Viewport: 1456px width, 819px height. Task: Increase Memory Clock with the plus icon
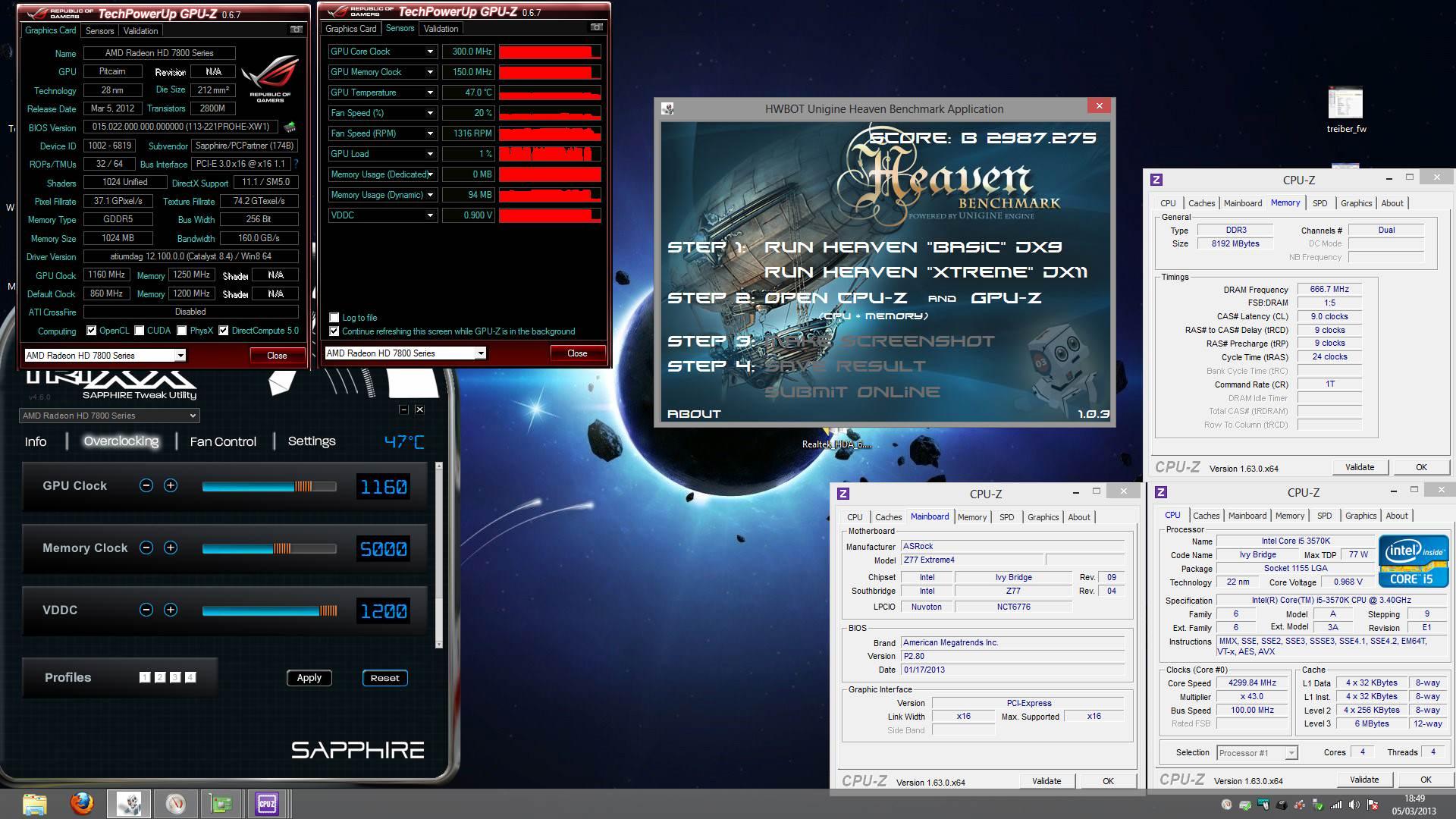click(171, 548)
